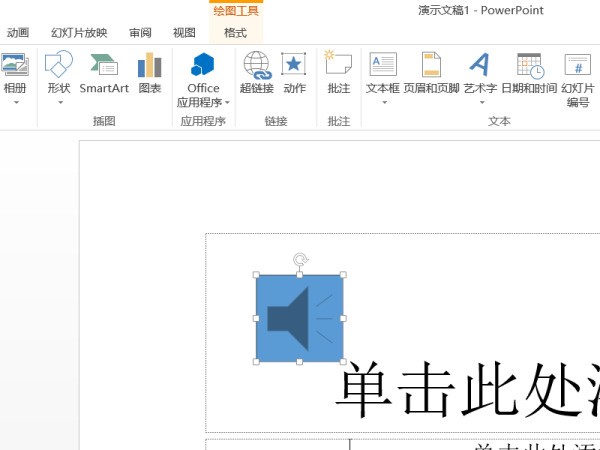
Task: Switch to the 幻灯片放映 tab
Action: pos(79,33)
